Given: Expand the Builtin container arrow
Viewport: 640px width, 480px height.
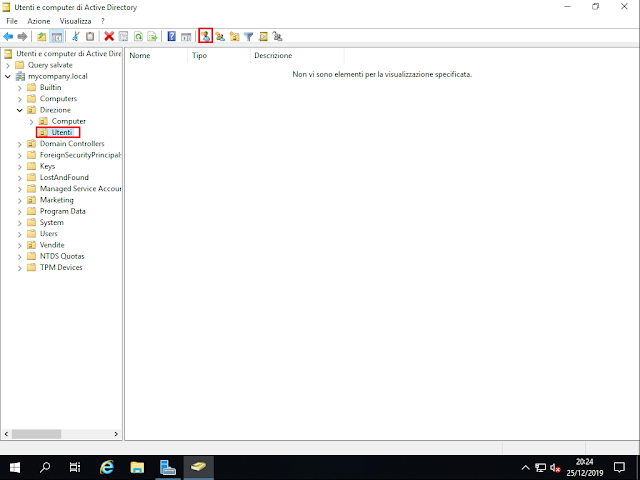Looking at the screenshot, I should click(20, 88).
